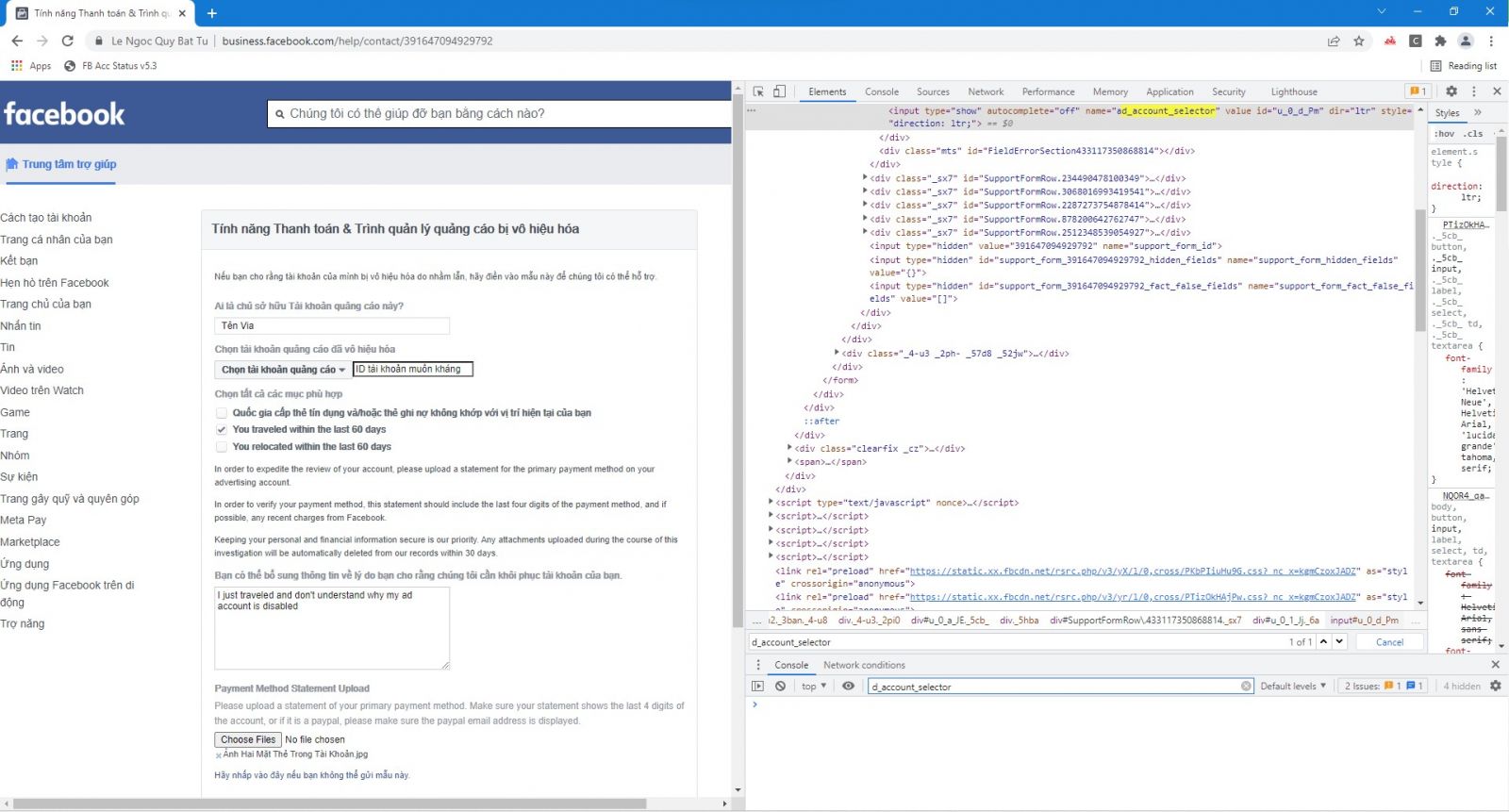This screenshot has width=1509, height=812.
Task: Remove the attached file Ảnh Hai Mặt Thẻ
Action: click(x=219, y=755)
